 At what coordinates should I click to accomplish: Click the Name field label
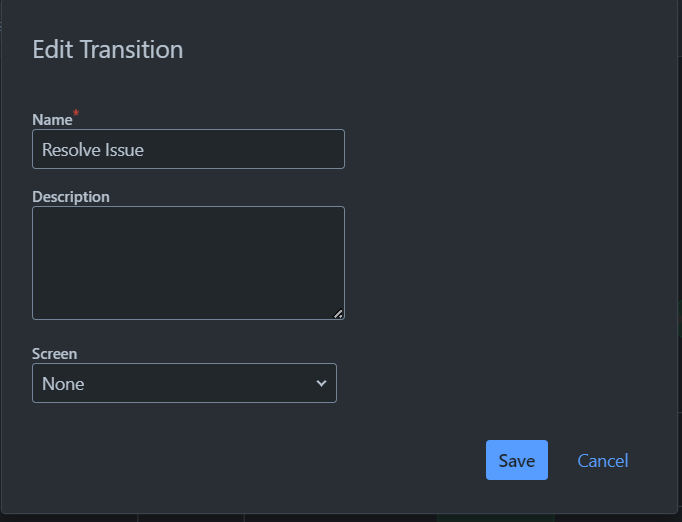(52, 120)
